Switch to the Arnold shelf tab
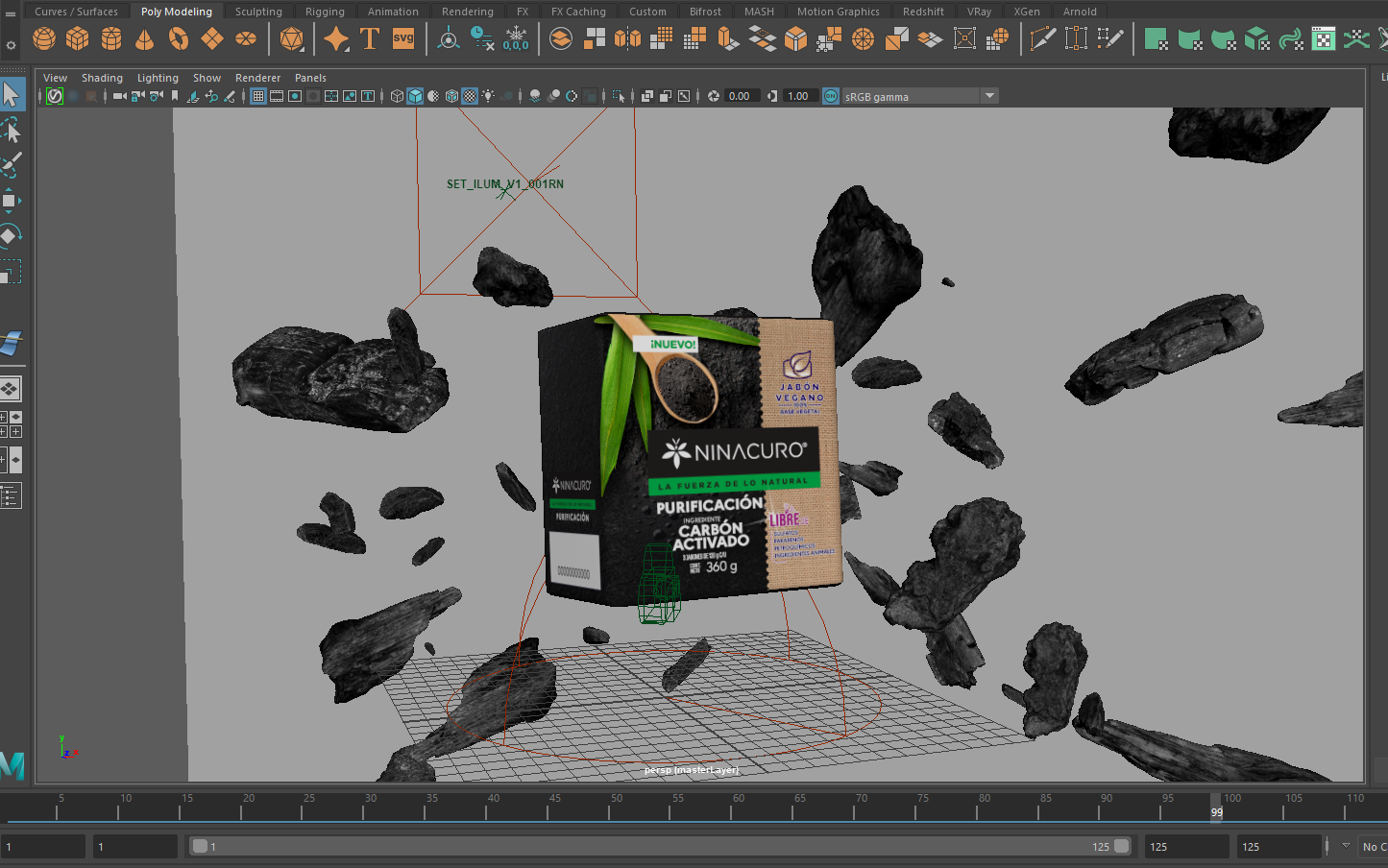This screenshot has height=868, width=1388. point(1080,12)
